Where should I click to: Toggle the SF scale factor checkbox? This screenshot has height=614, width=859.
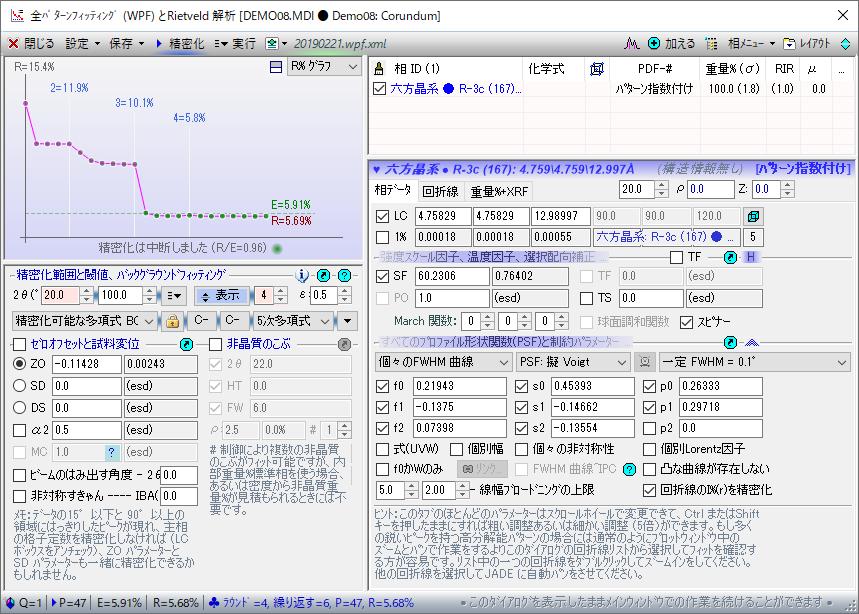pos(382,277)
